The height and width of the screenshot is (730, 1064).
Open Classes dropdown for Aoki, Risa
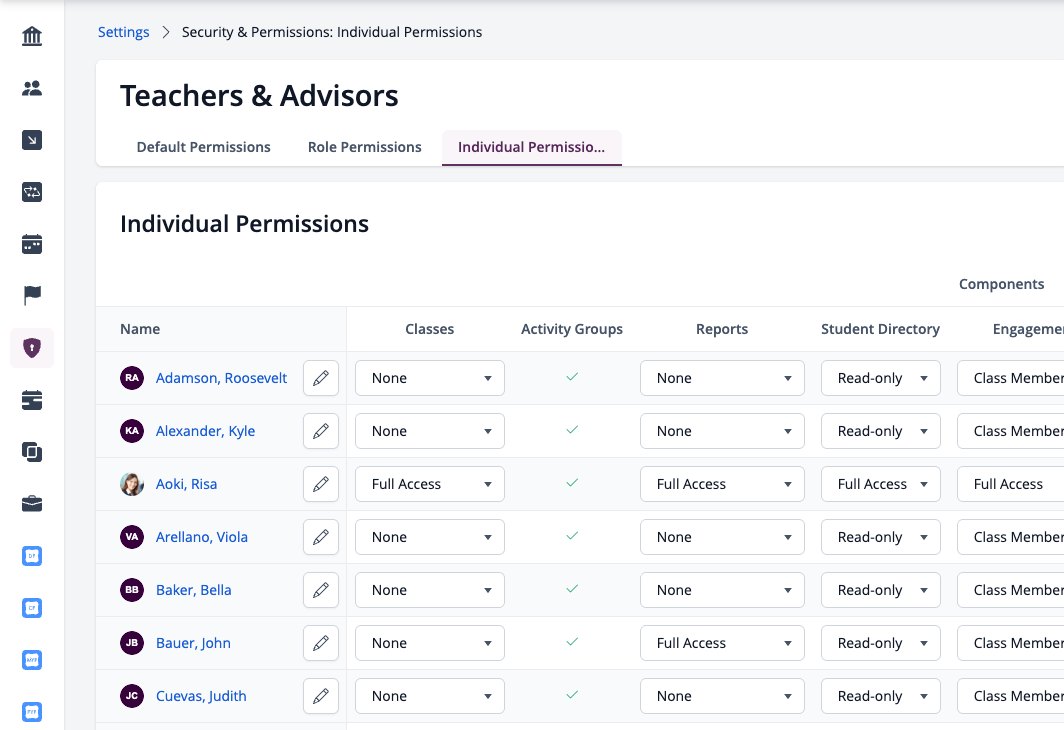pyautogui.click(x=430, y=484)
